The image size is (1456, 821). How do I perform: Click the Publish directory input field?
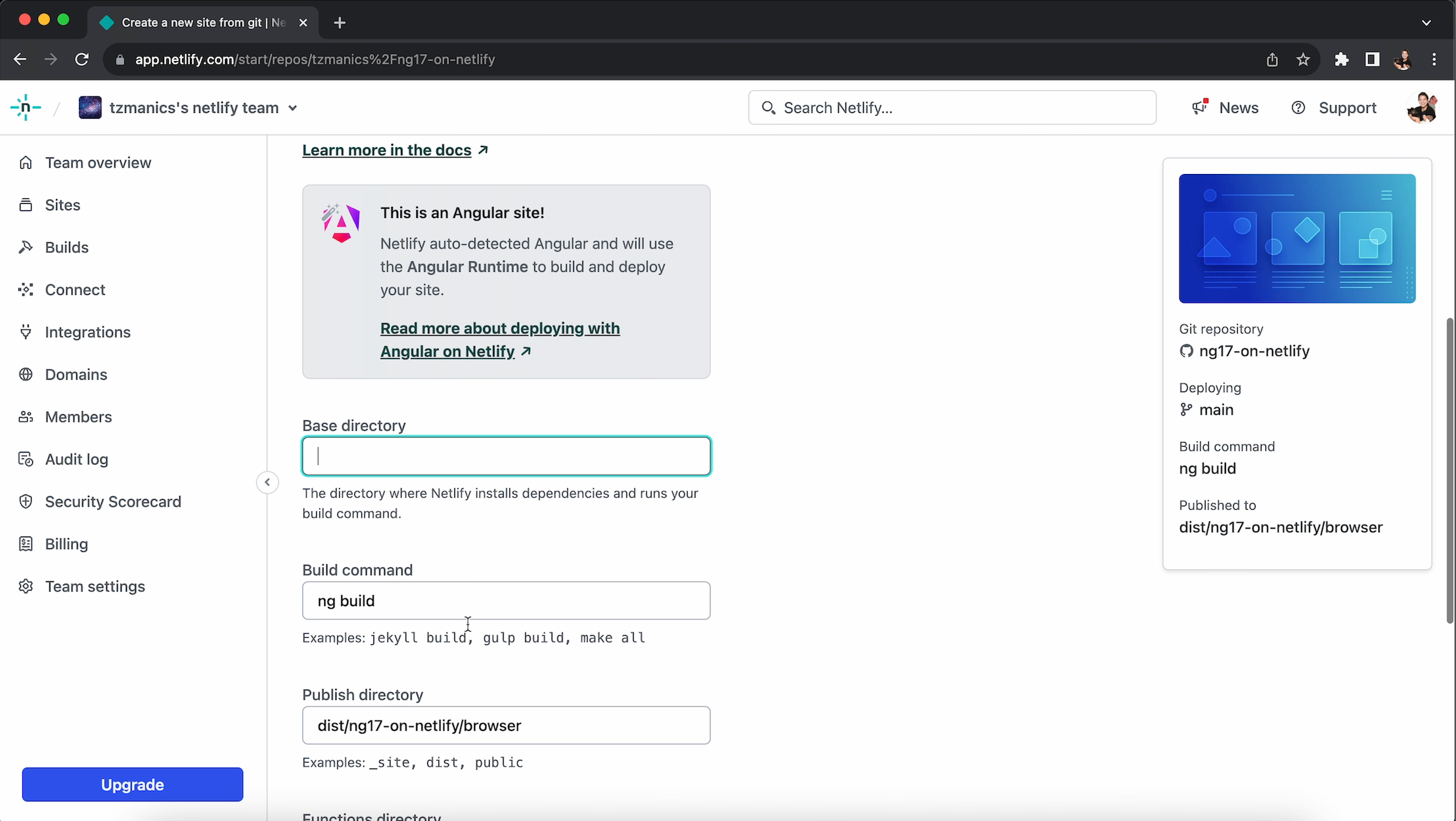tap(506, 726)
